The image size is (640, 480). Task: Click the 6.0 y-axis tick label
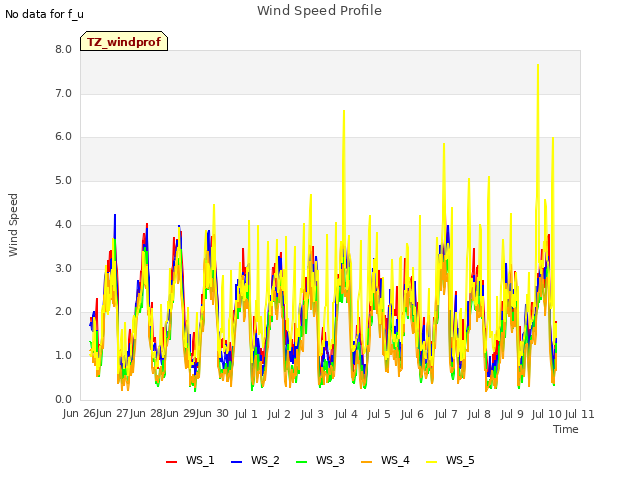point(63,137)
